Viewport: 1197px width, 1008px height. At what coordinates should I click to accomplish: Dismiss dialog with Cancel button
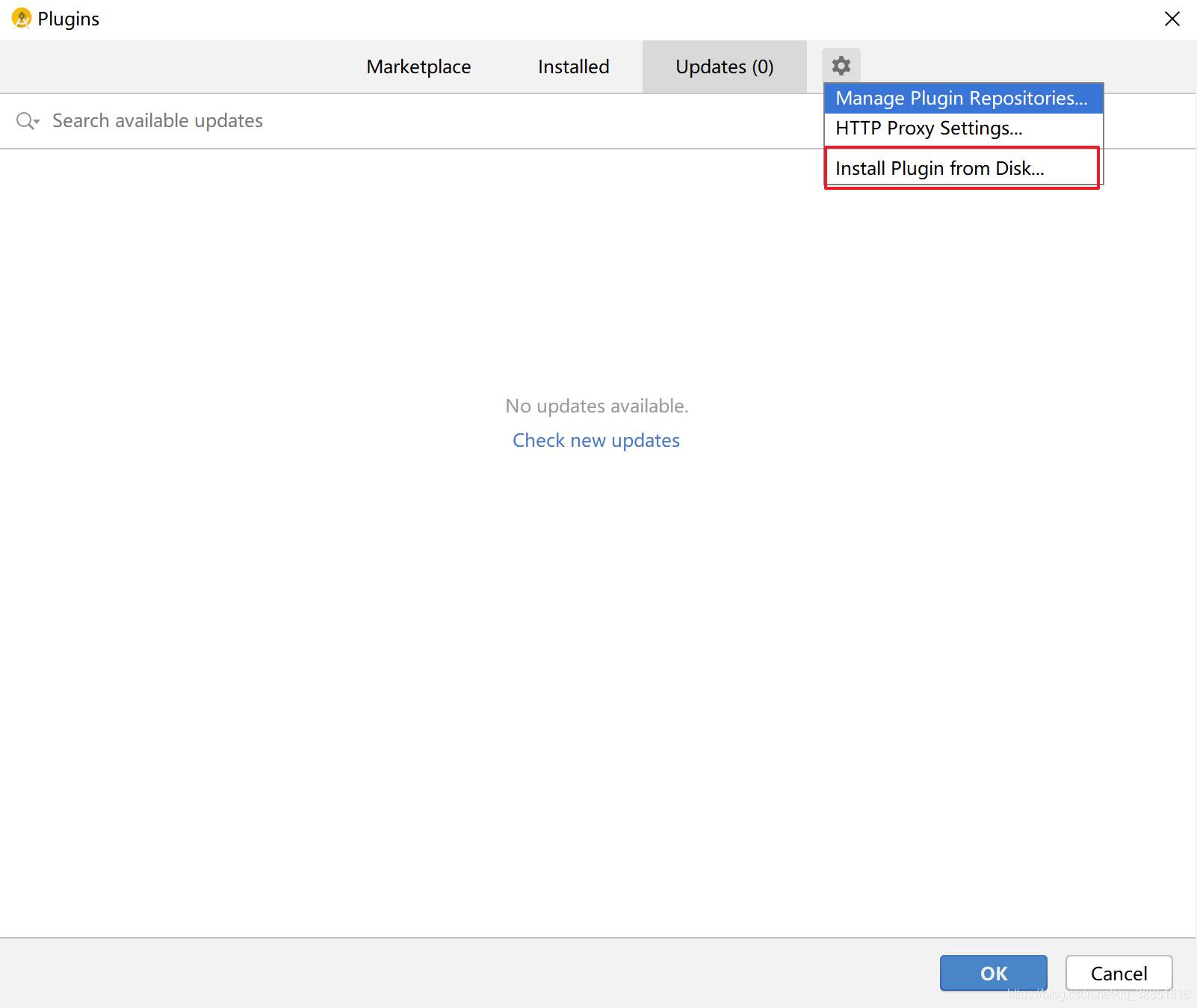coord(1119,973)
